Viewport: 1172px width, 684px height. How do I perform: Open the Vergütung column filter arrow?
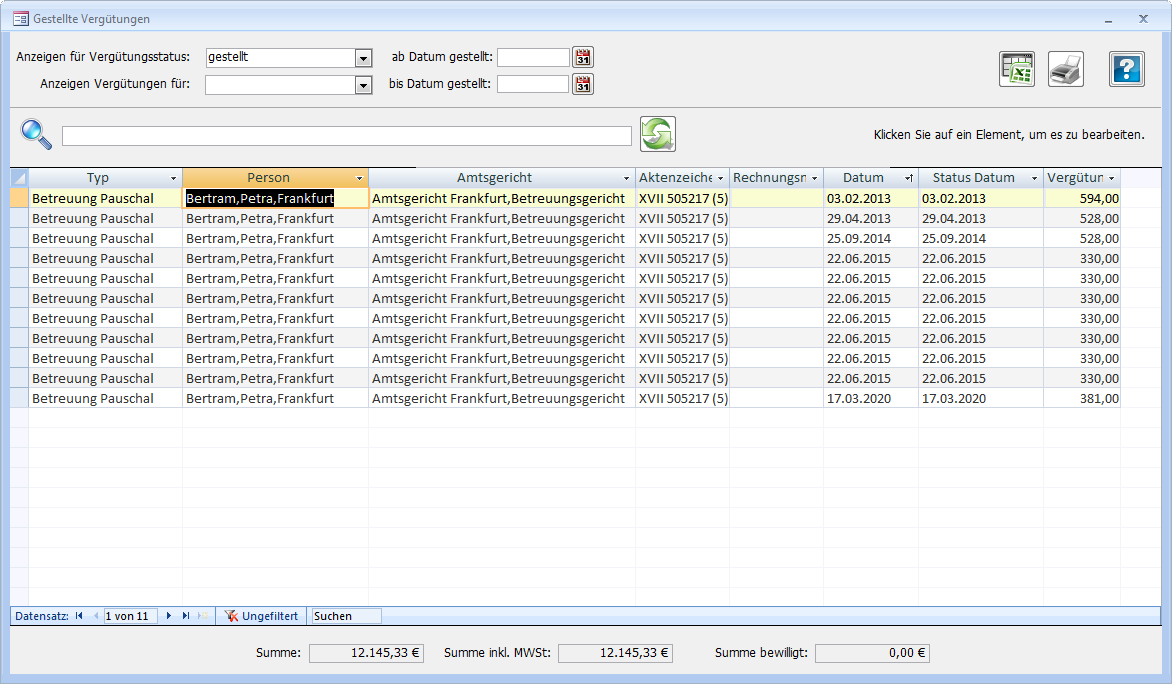click(x=1111, y=178)
